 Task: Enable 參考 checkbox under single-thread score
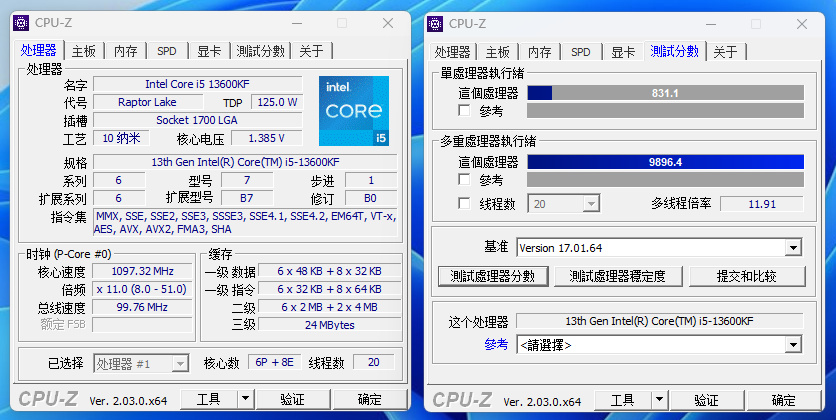point(464,111)
